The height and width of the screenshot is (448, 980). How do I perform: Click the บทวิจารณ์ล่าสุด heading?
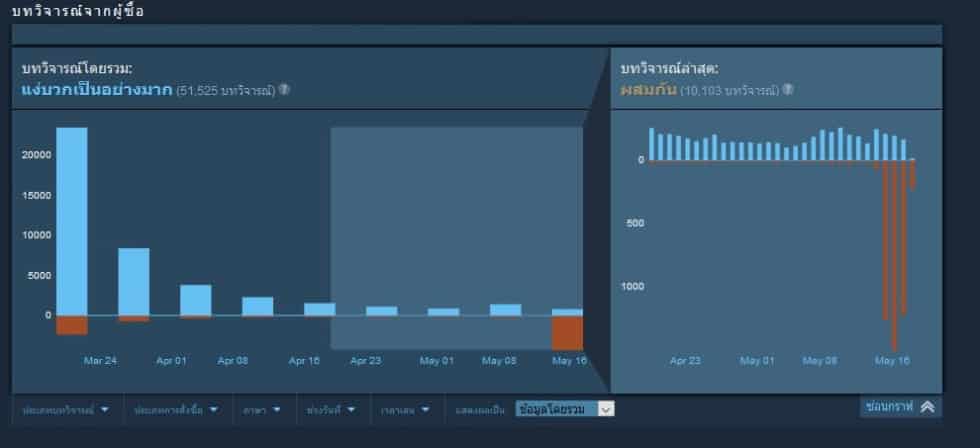[669, 67]
